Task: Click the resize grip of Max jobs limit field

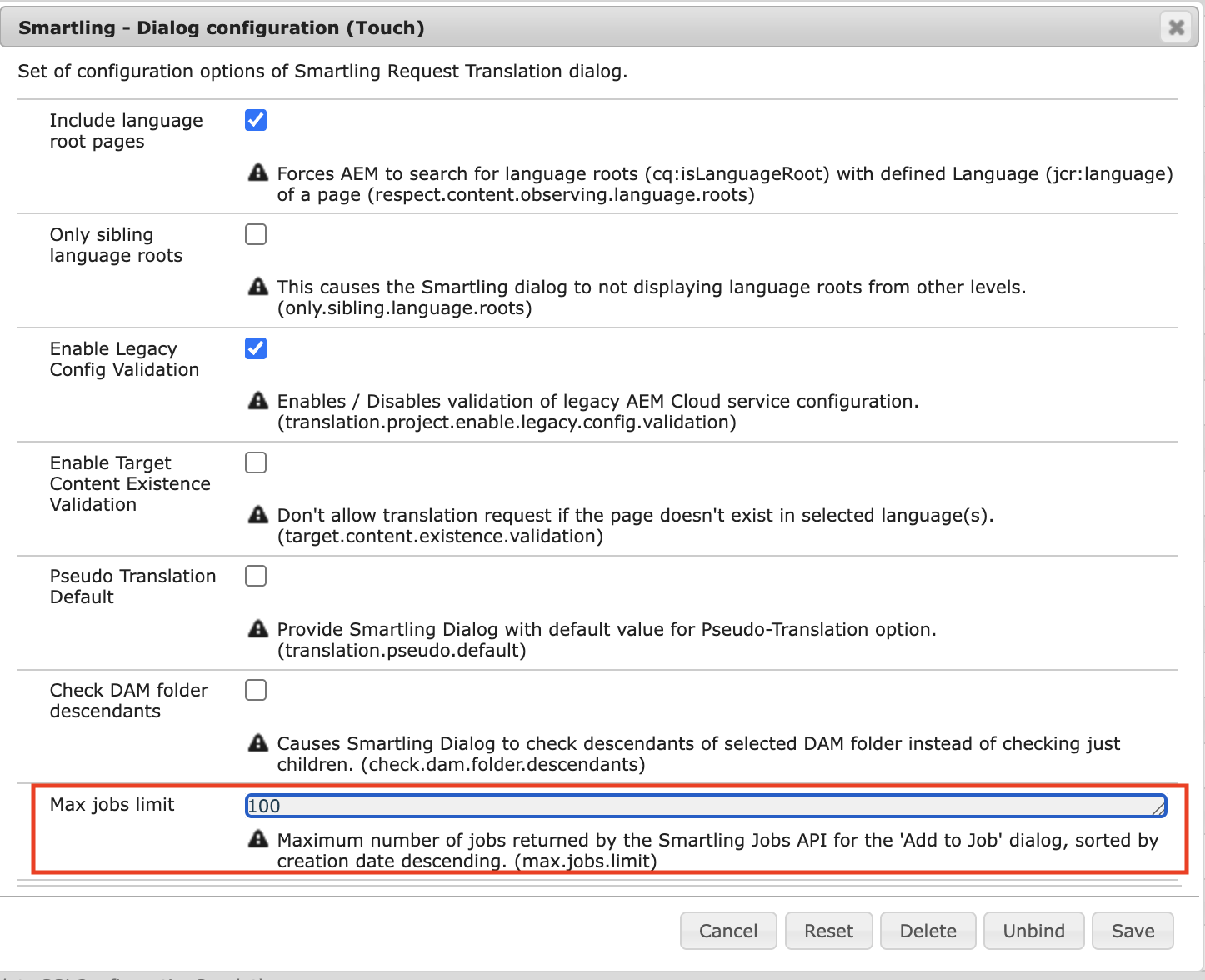Action: [x=1157, y=808]
